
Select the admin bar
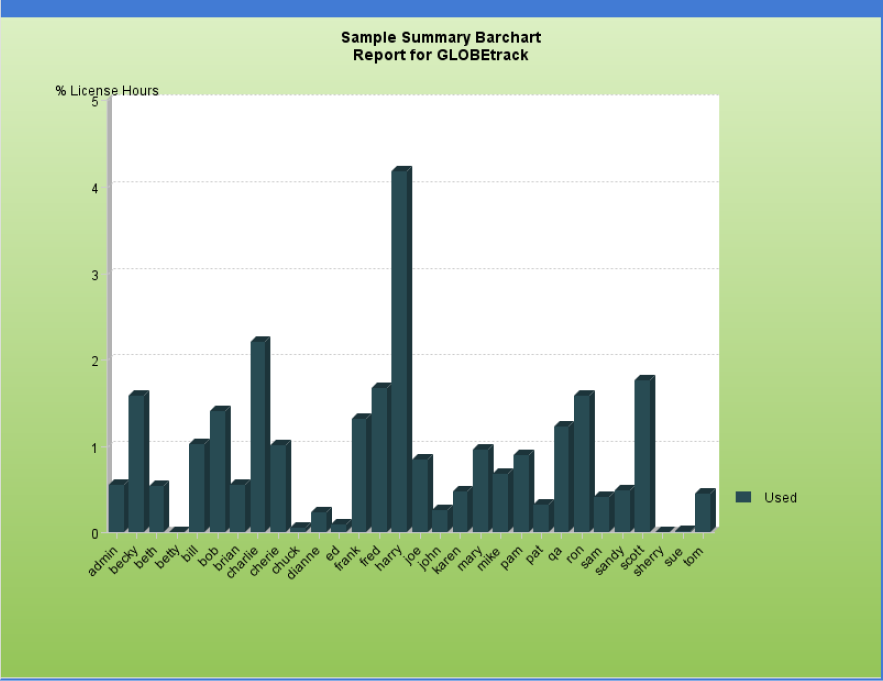[117, 507]
